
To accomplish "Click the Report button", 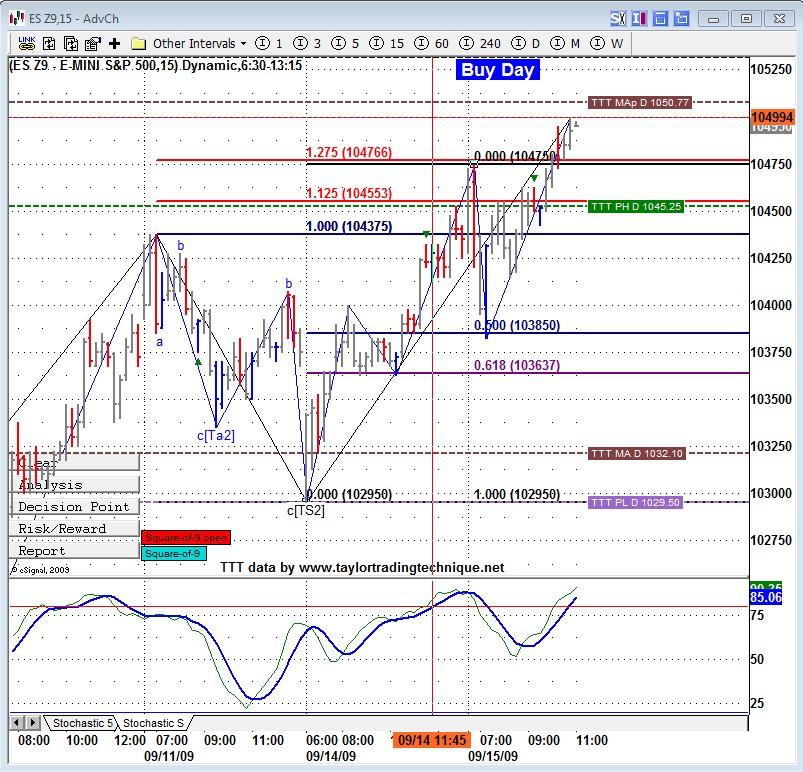I will coord(74,550).
